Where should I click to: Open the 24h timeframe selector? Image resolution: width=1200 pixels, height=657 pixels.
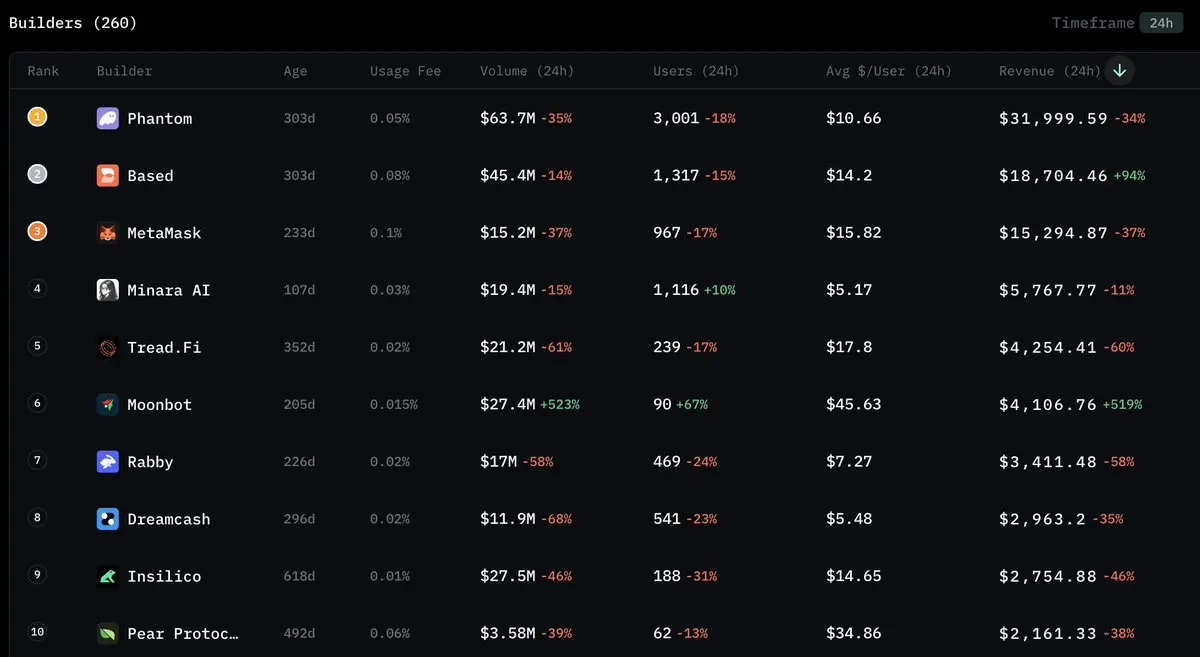[x=1161, y=22]
